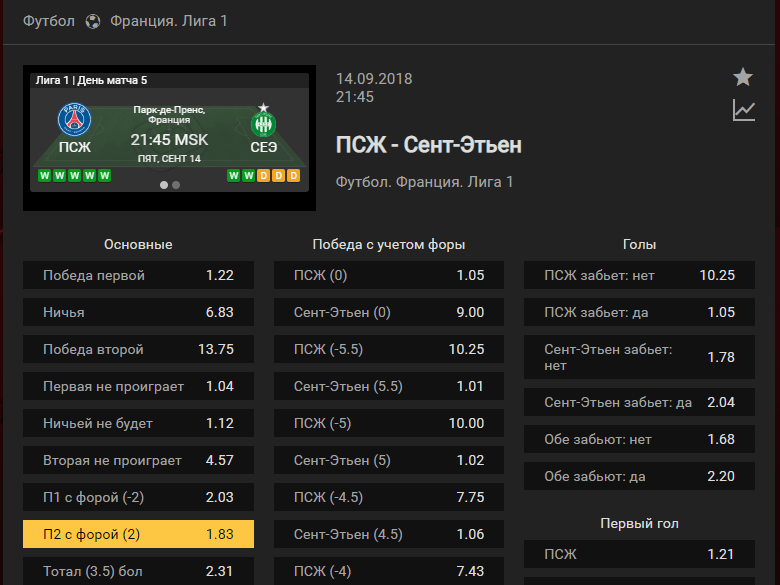The height and width of the screenshot is (585, 780).
Task: Select Первая не проиграет 1.04
Action: tap(138, 386)
